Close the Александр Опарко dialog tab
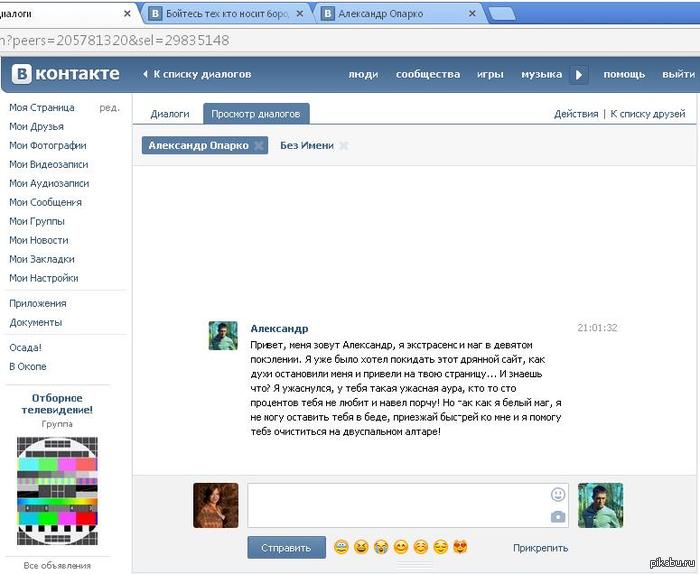Image resolution: width=700 pixels, height=574 pixels. point(258,146)
